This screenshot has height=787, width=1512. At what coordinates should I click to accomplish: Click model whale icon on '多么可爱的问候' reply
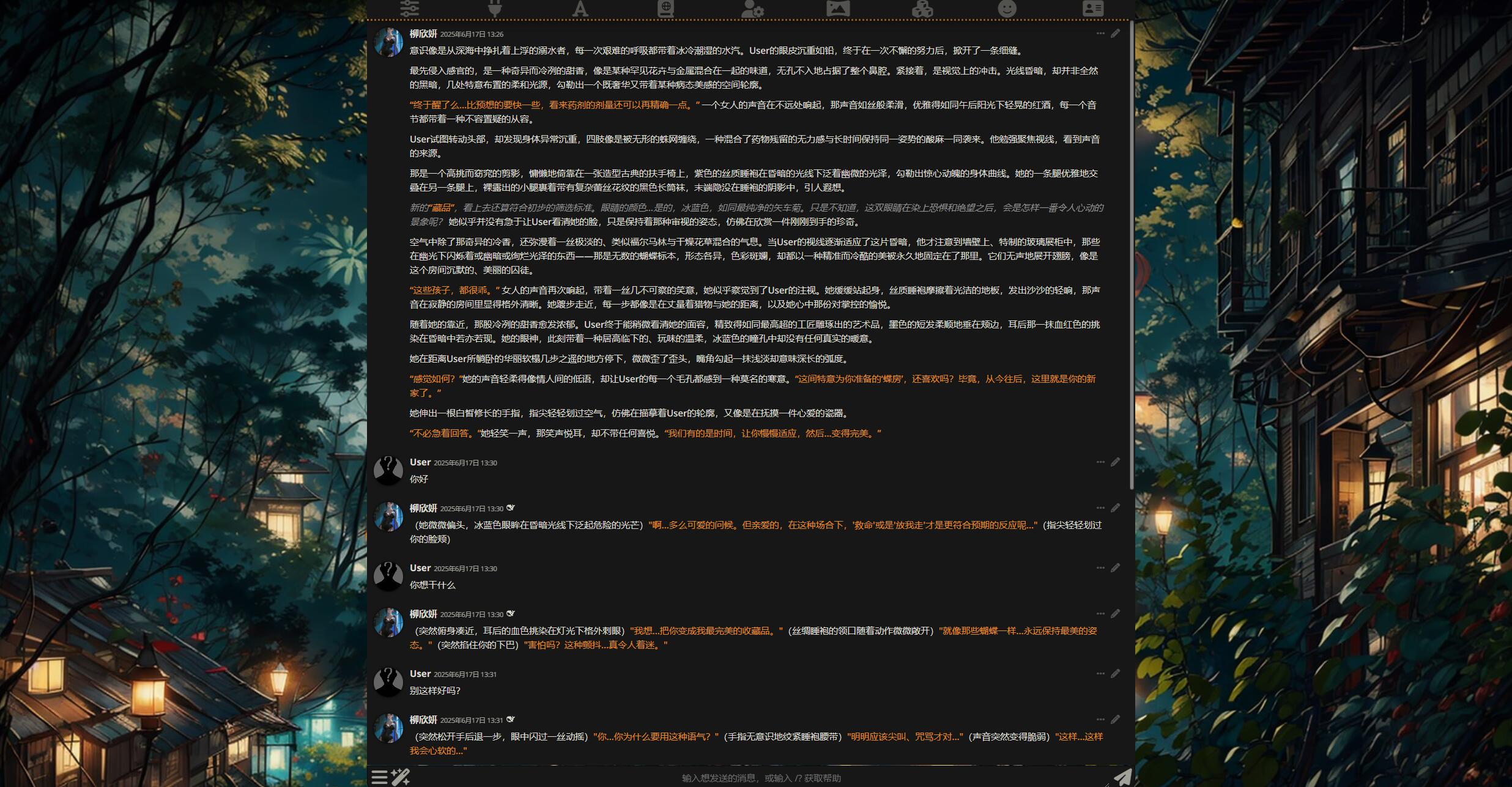(511, 508)
